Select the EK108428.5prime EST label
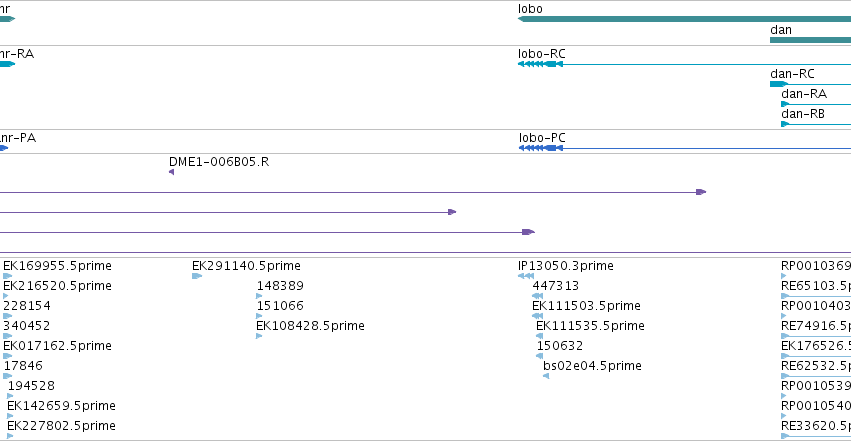 coord(310,326)
